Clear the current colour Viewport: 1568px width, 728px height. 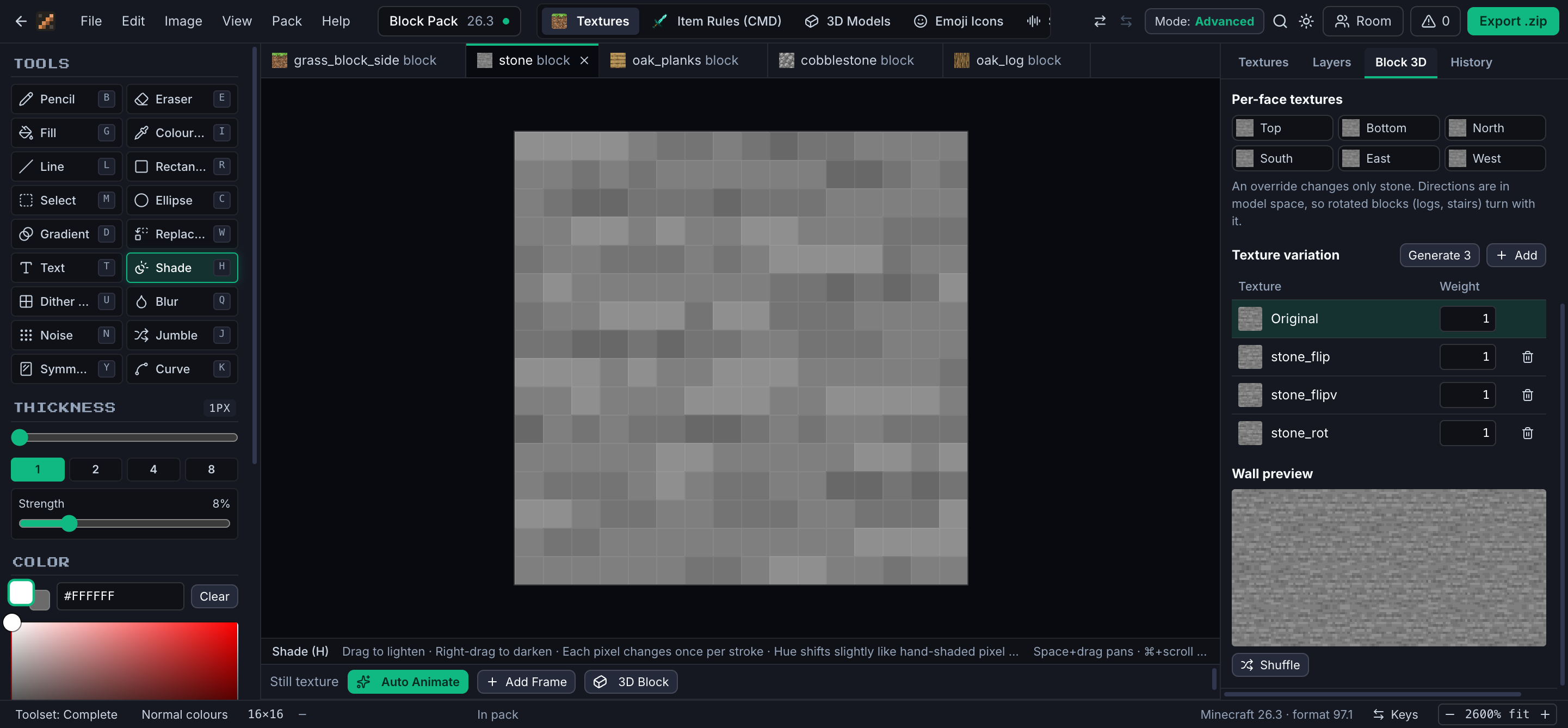(214, 596)
